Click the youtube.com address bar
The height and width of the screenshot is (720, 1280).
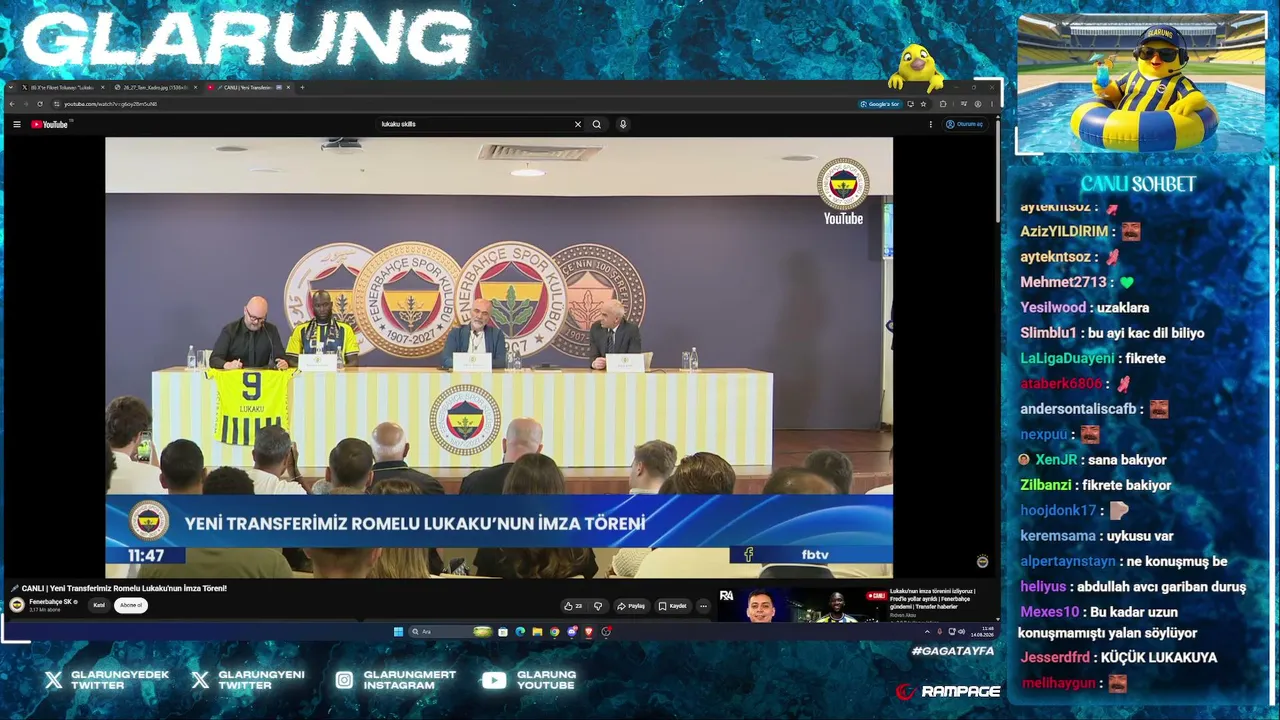point(450,104)
